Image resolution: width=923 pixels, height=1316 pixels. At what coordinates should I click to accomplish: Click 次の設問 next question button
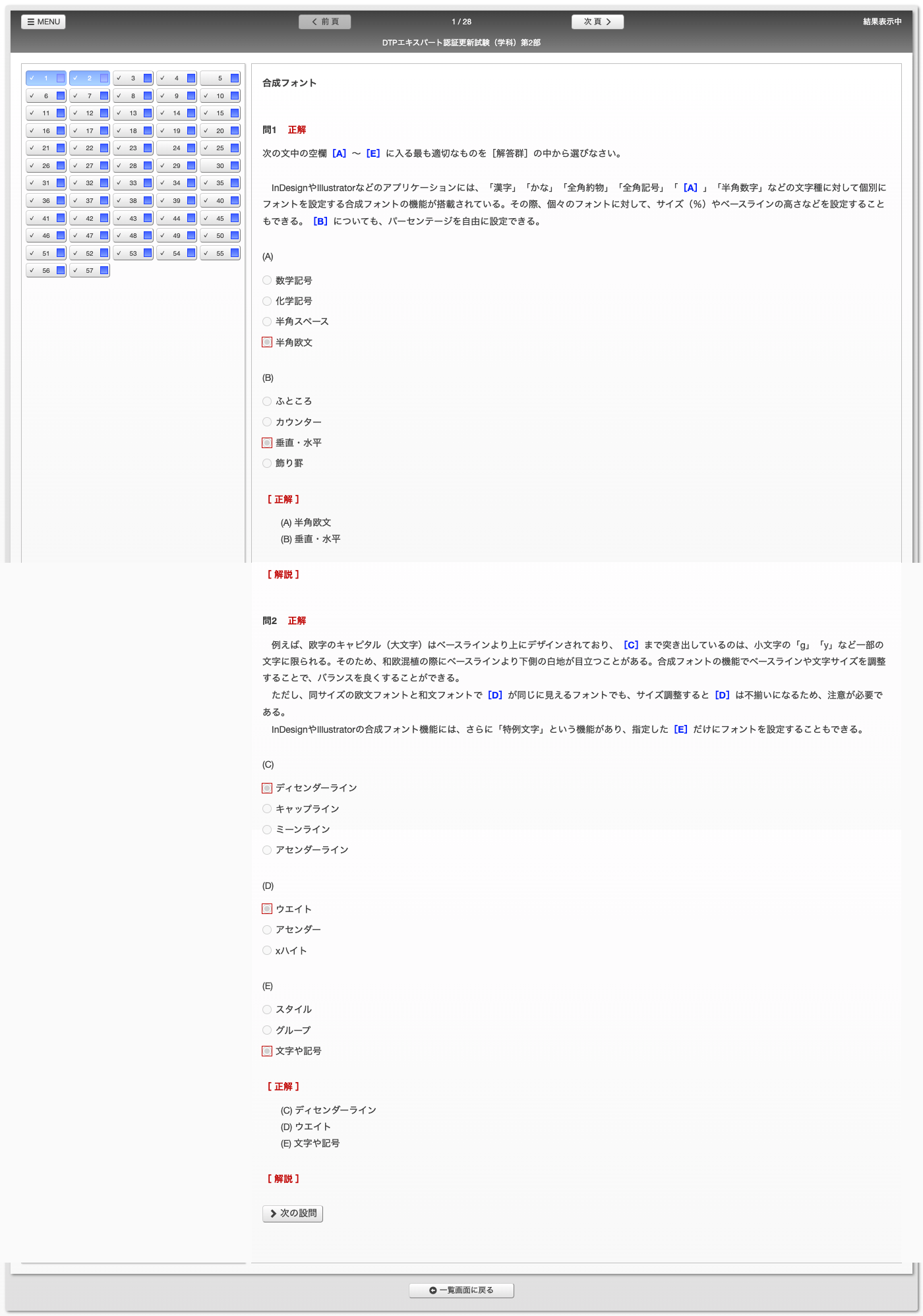(293, 1214)
